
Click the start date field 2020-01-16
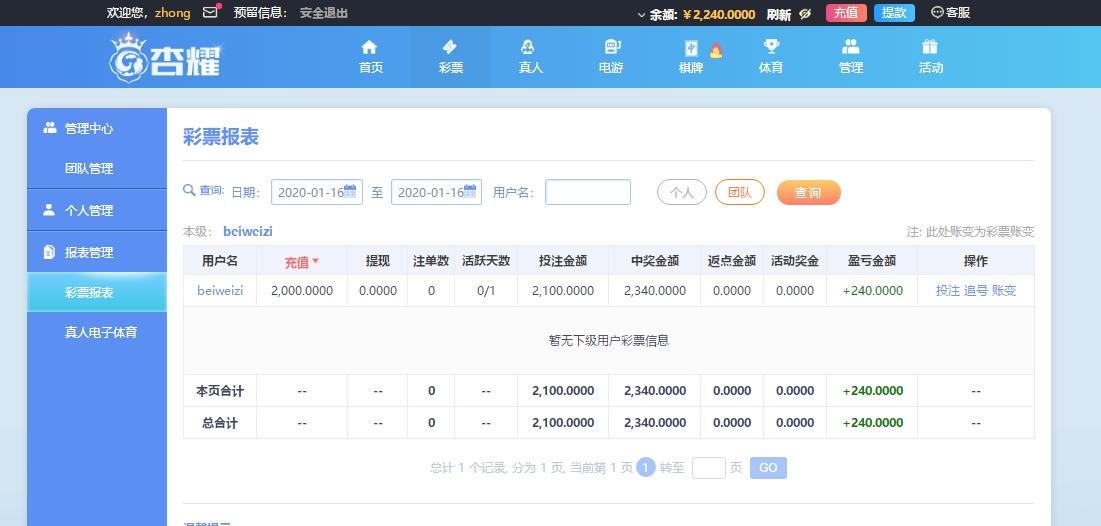(317, 192)
